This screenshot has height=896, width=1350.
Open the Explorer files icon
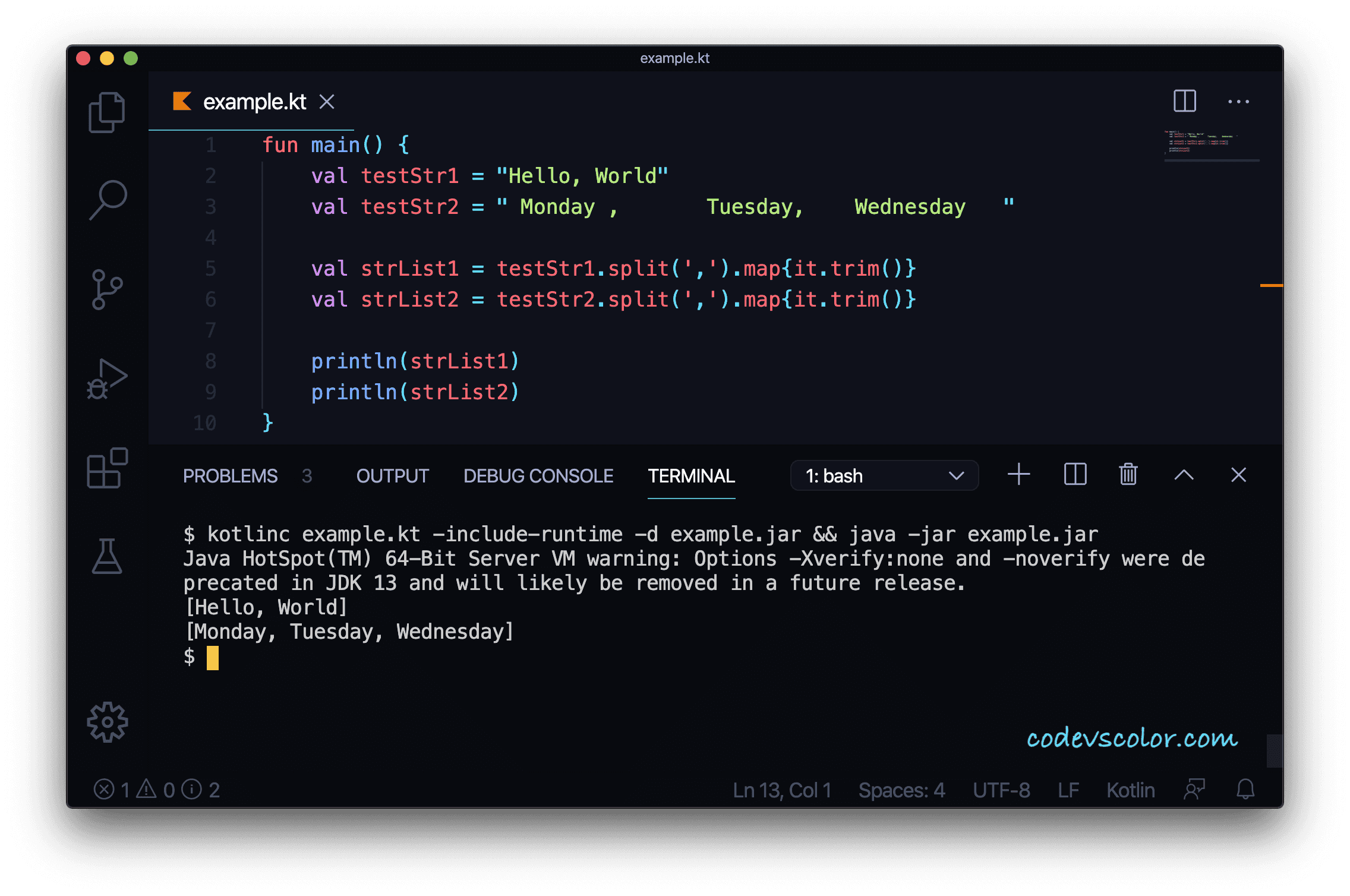pos(107,112)
